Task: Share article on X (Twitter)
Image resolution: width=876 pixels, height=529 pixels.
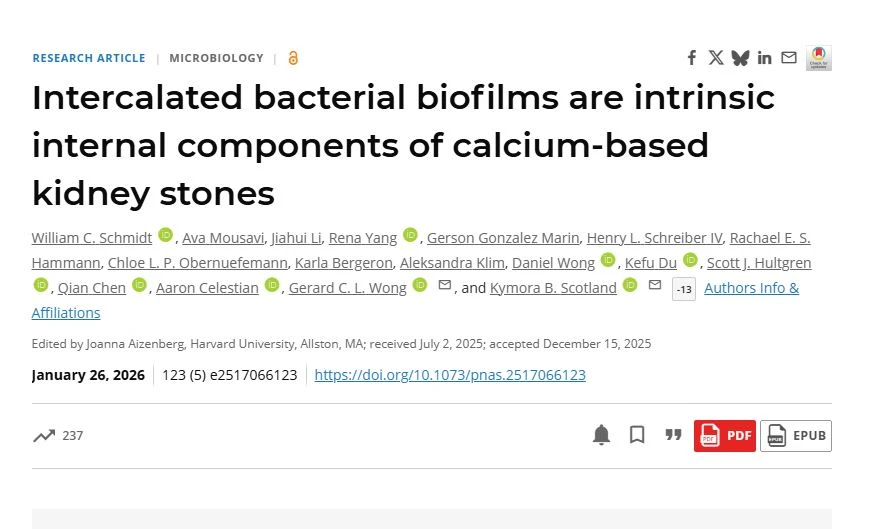Action: coord(716,58)
